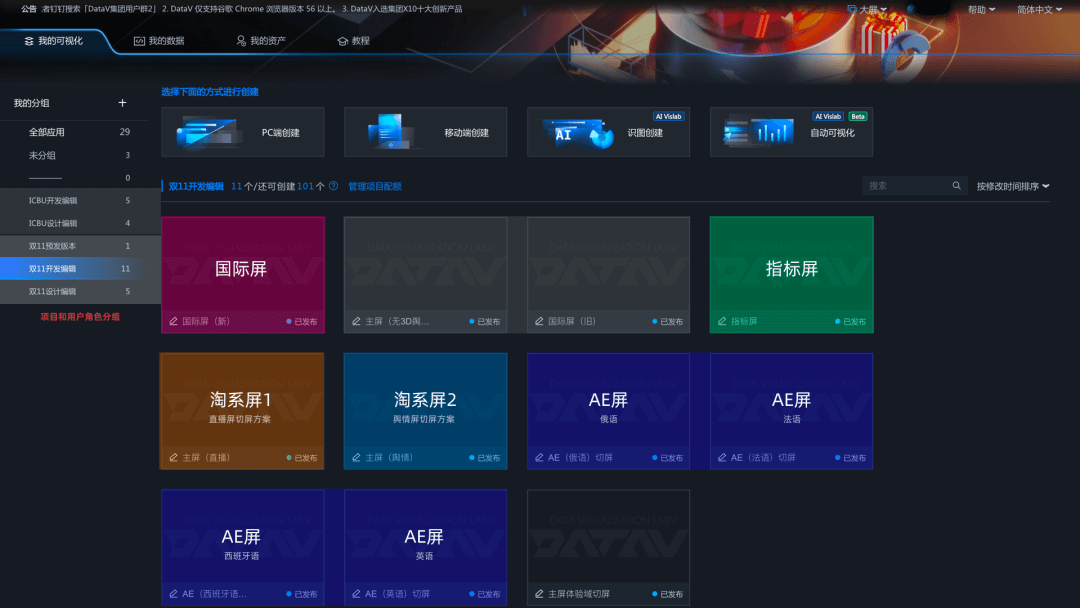Click the plus icon beside 我的分组
Viewport: 1080px width, 608px height.
(122, 103)
